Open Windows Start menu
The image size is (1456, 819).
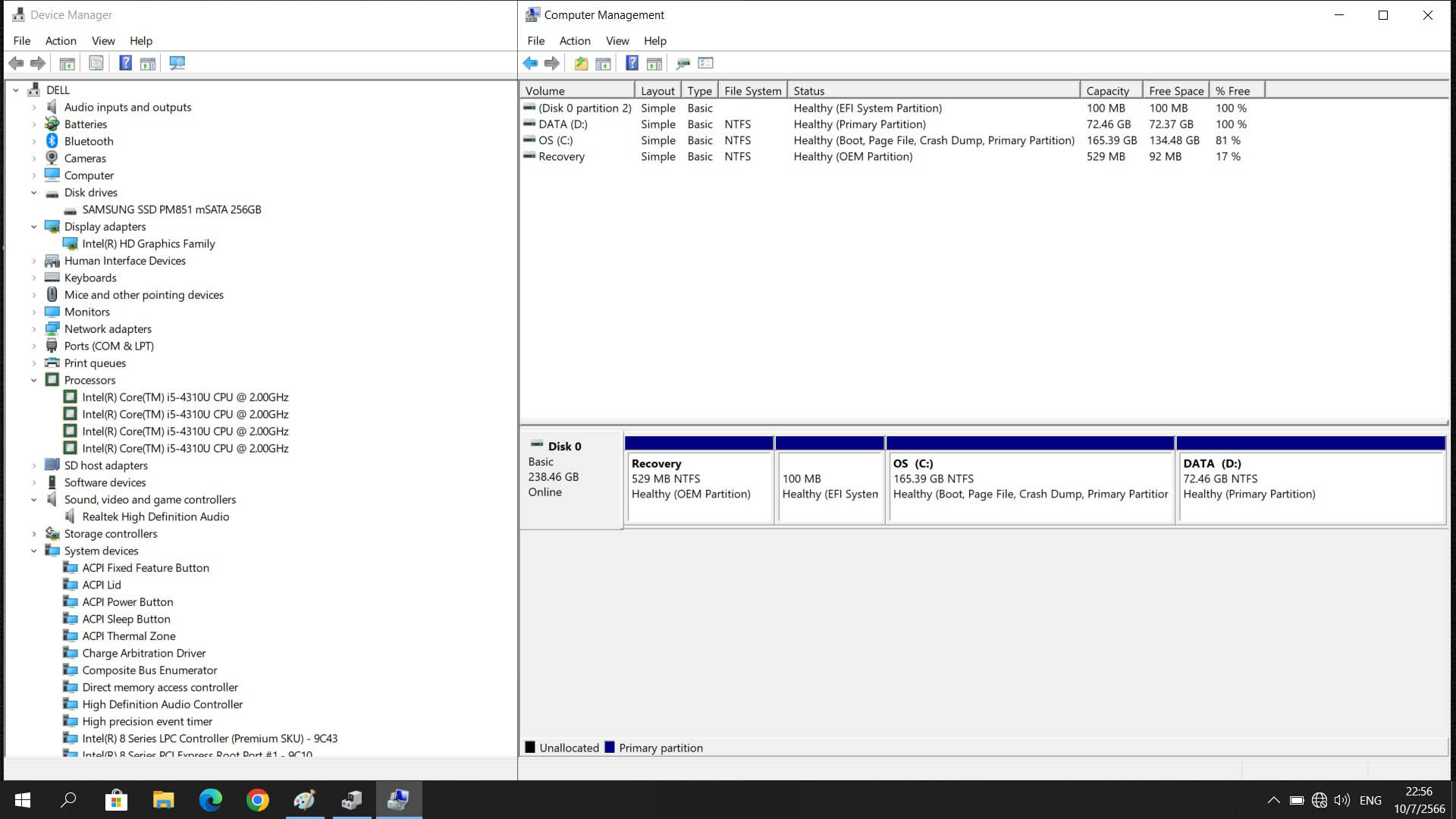(x=23, y=800)
